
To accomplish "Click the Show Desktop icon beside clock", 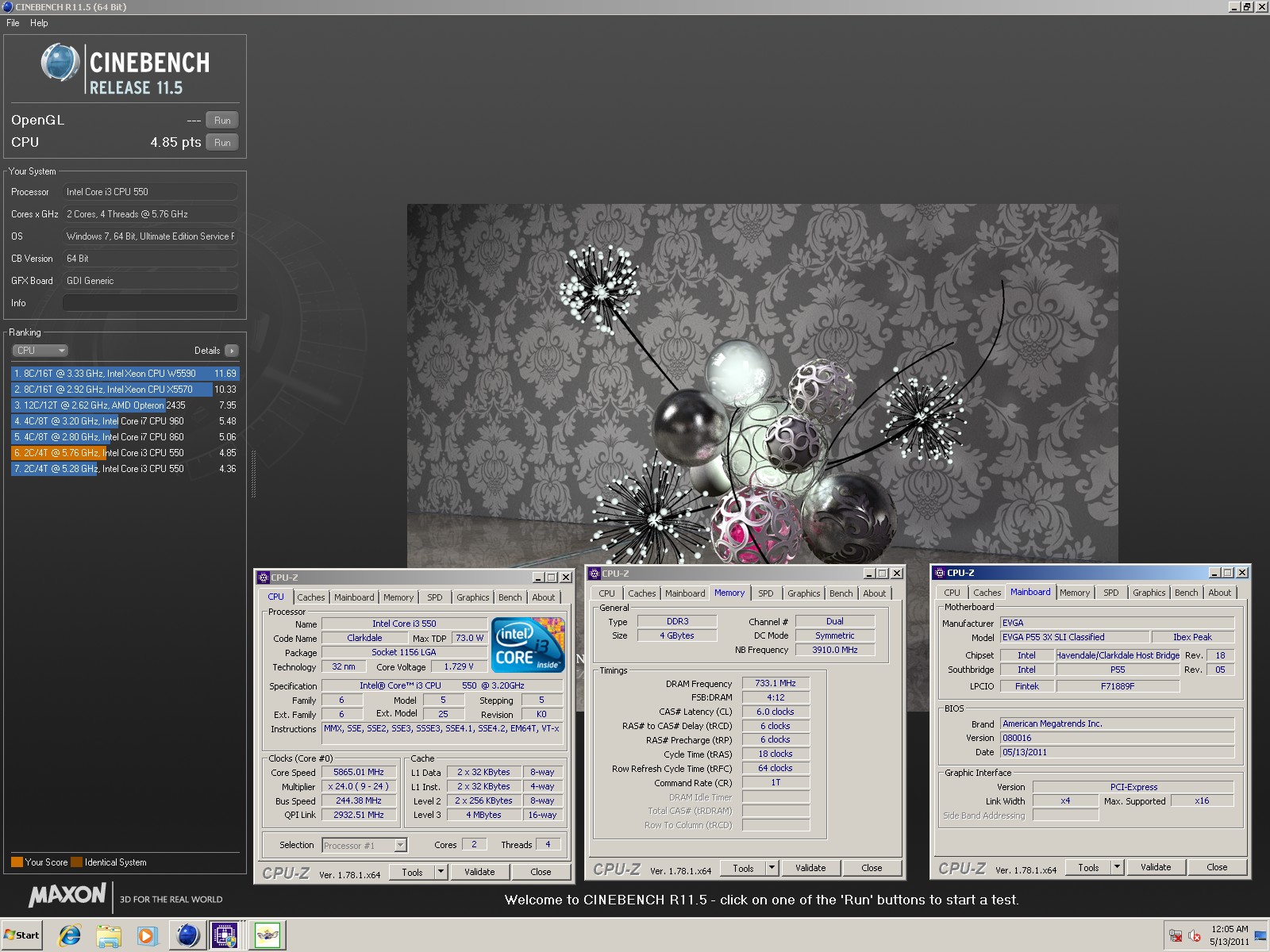I will tap(1260, 936).
